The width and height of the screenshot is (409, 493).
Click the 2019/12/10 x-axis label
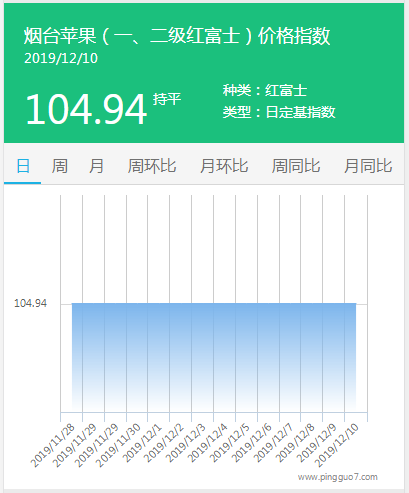pyautogui.click(x=337, y=445)
